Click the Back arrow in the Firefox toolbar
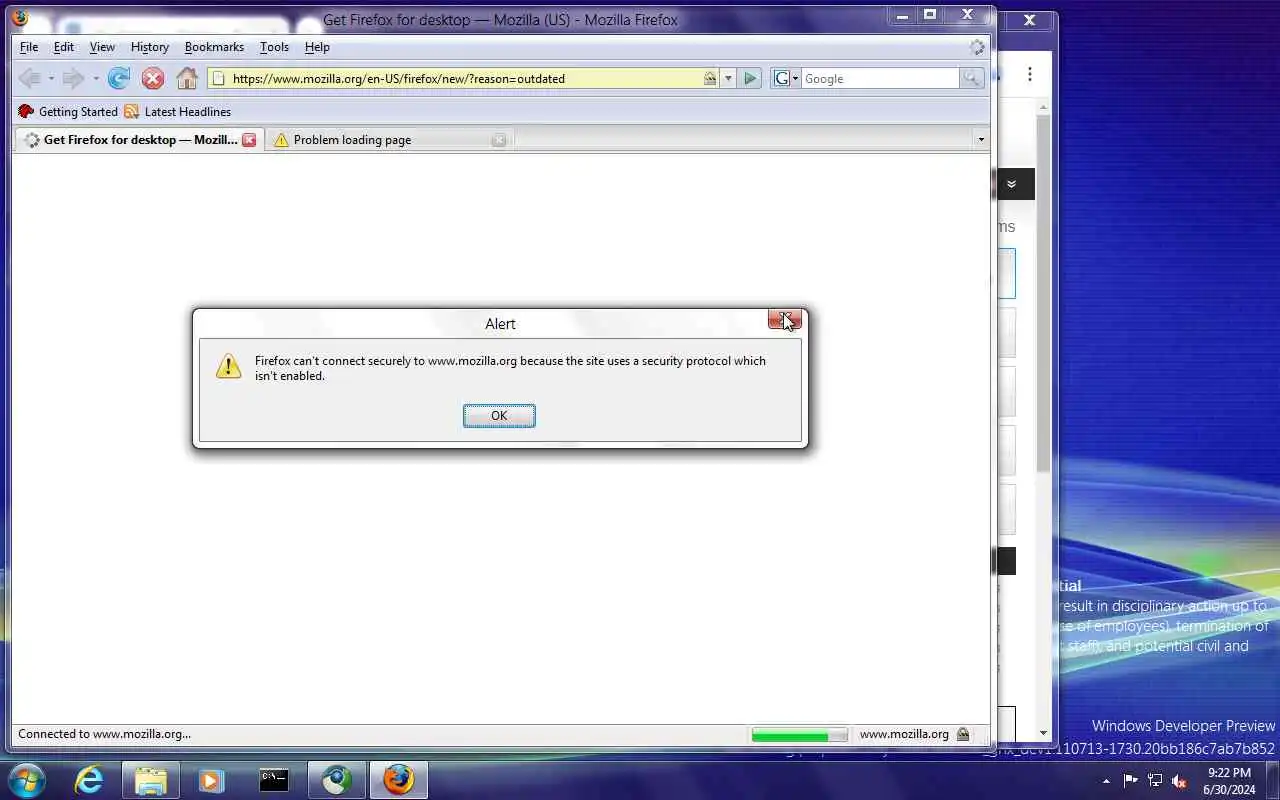The width and height of the screenshot is (1280, 800). (29, 78)
